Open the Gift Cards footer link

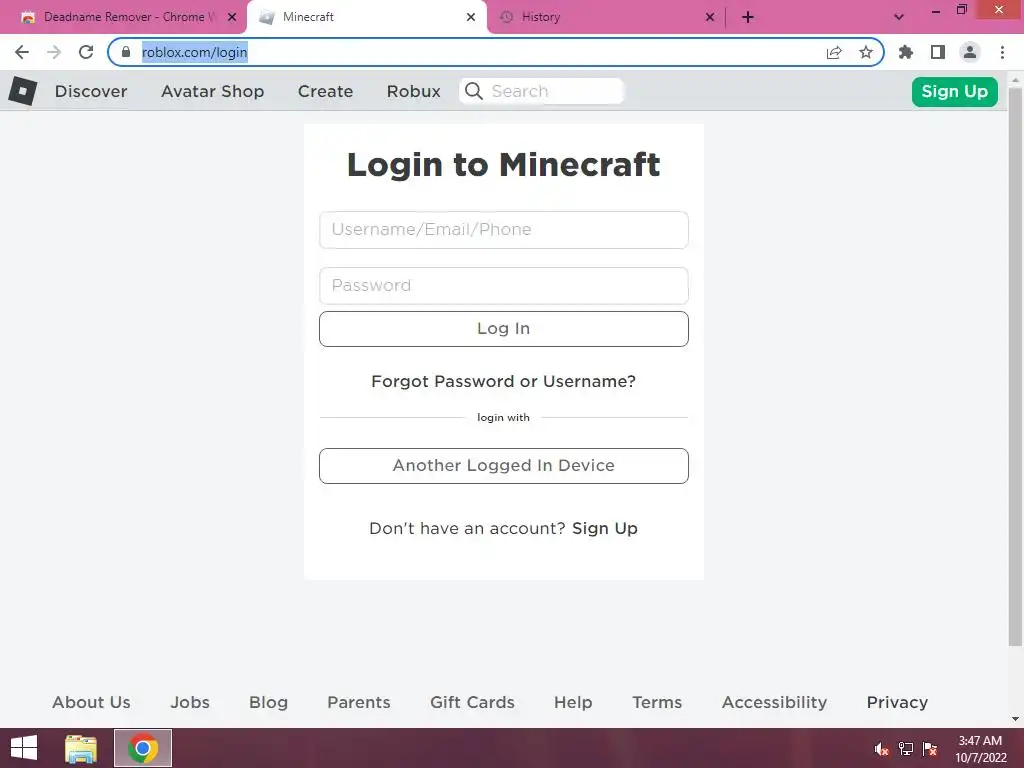click(472, 702)
